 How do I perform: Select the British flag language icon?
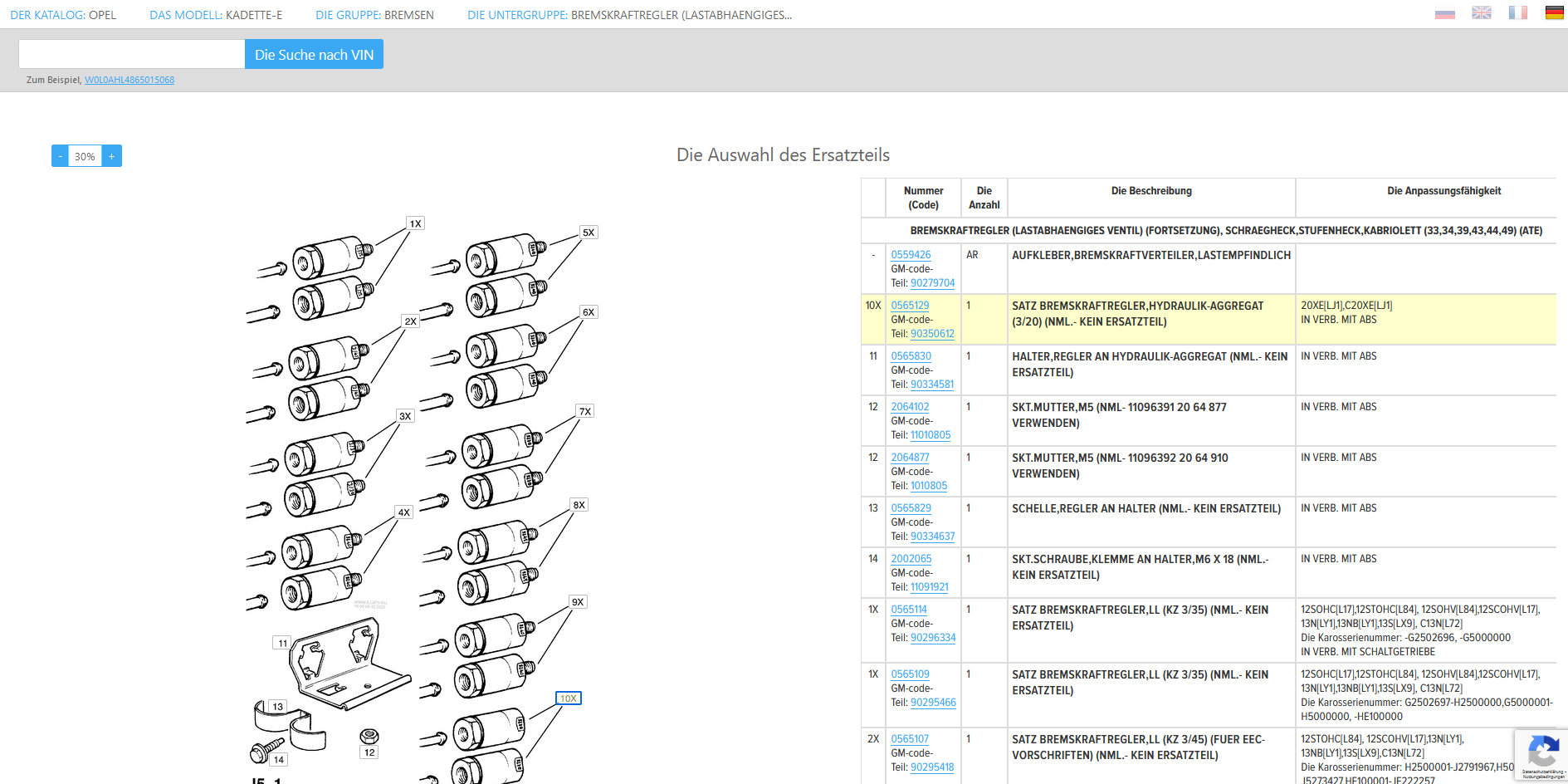(x=1481, y=13)
